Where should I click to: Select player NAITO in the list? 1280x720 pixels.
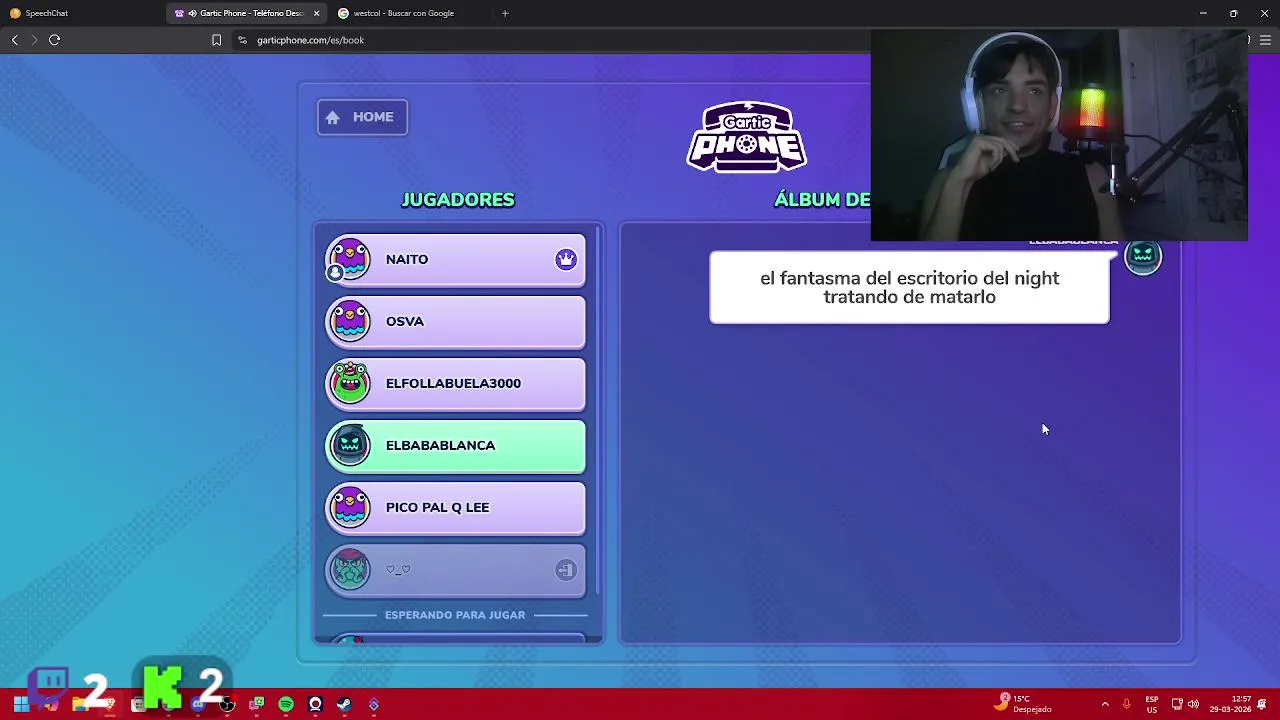click(455, 260)
